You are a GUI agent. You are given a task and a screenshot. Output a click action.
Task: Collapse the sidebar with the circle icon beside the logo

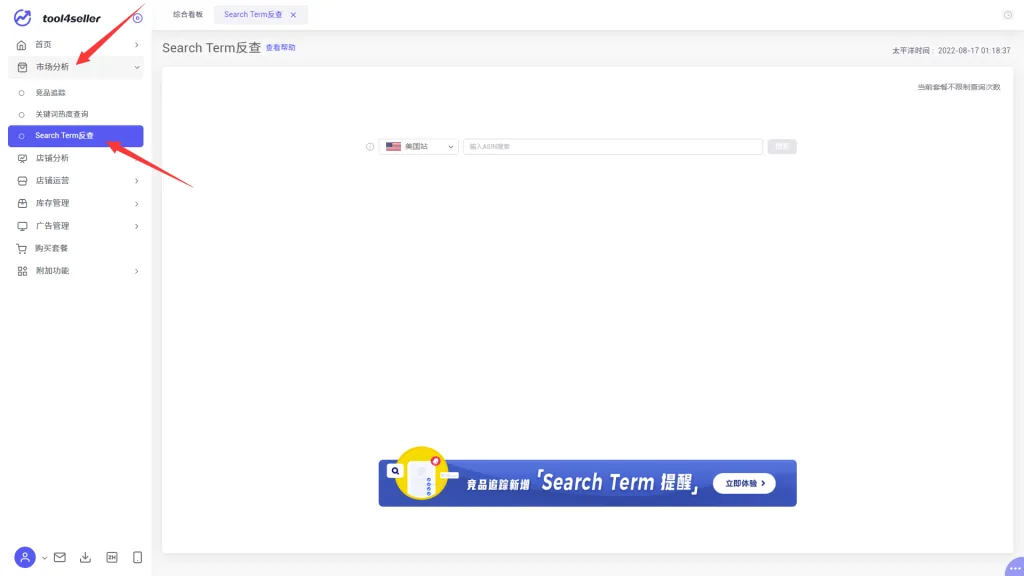click(137, 18)
